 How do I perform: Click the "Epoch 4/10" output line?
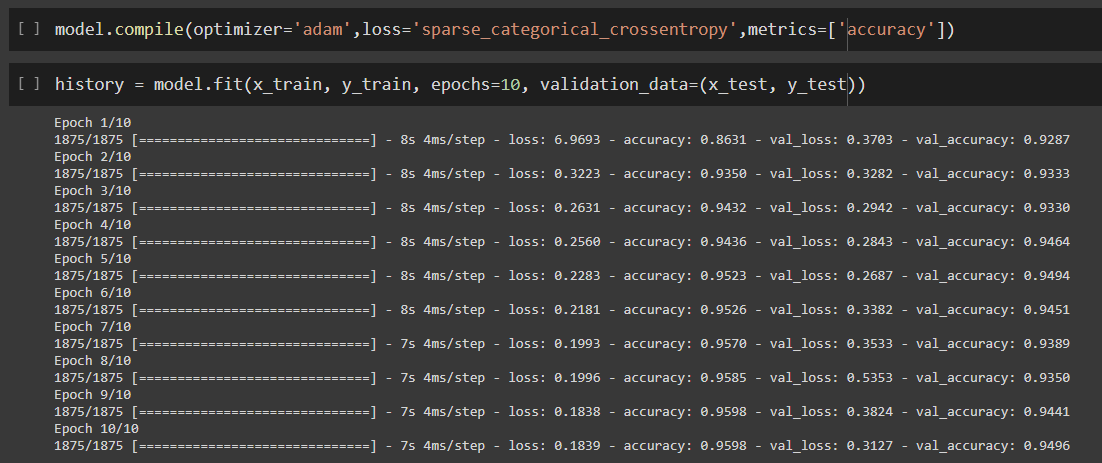[x=93, y=225]
